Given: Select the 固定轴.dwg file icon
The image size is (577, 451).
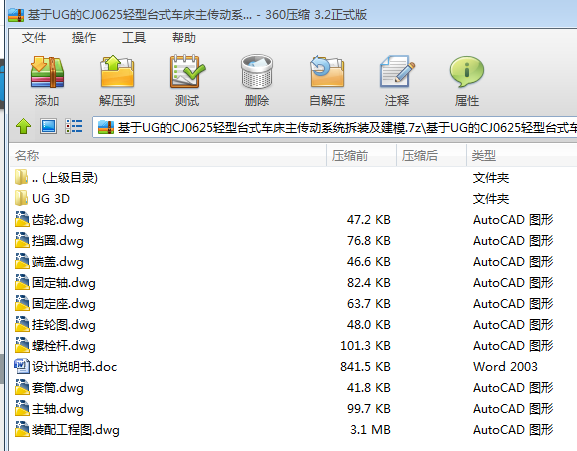Looking at the screenshot, I should pos(22,283).
